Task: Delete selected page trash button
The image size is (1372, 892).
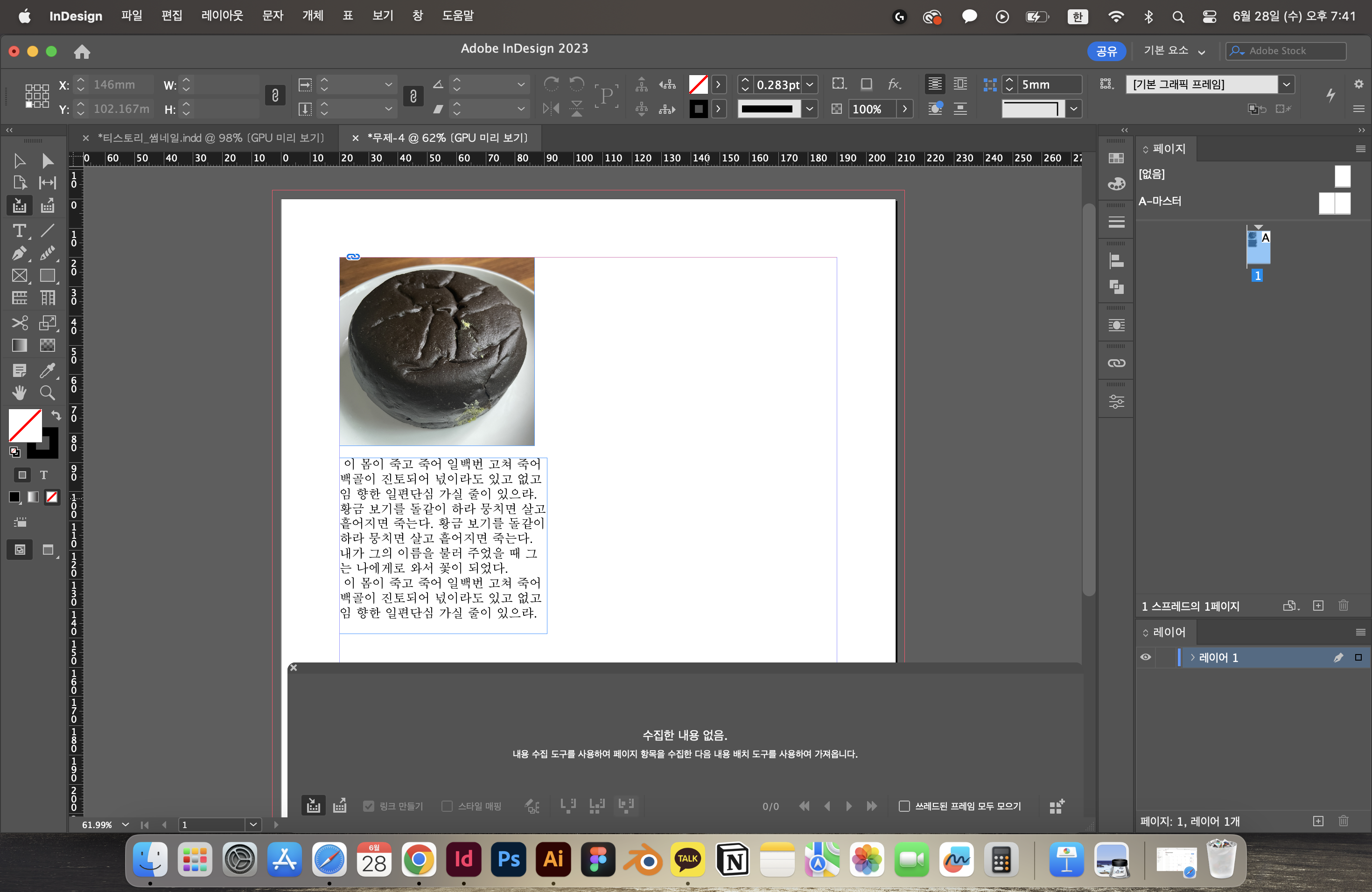Action: [1343, 606]
